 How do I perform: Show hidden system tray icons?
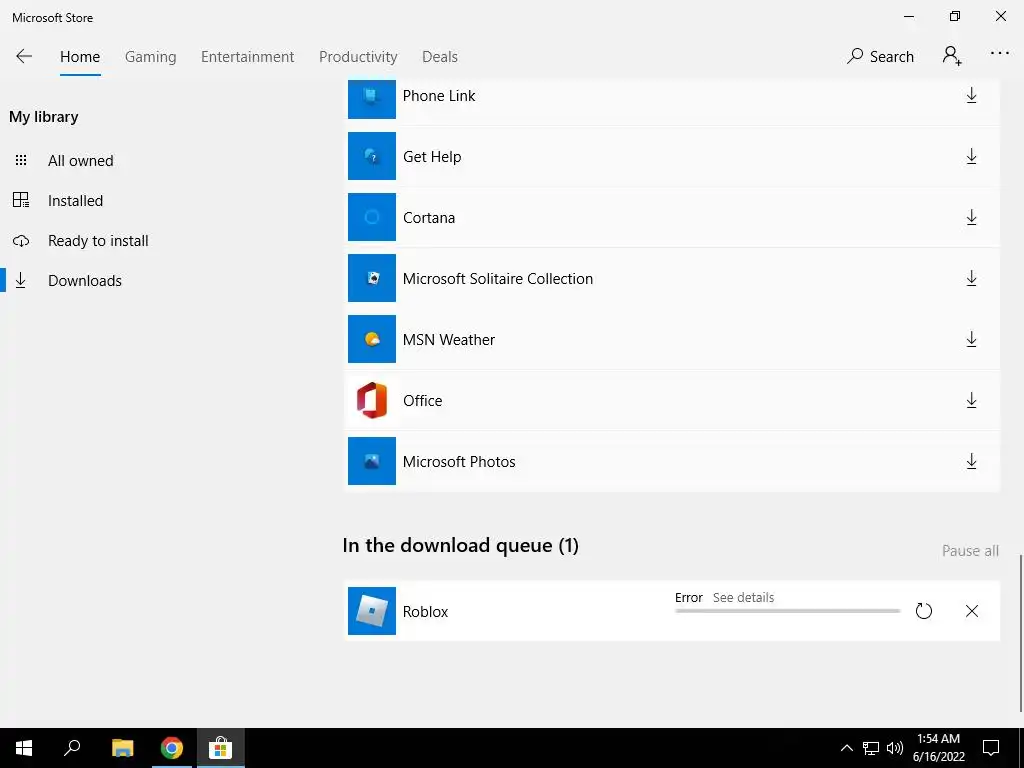click(846, 748)
